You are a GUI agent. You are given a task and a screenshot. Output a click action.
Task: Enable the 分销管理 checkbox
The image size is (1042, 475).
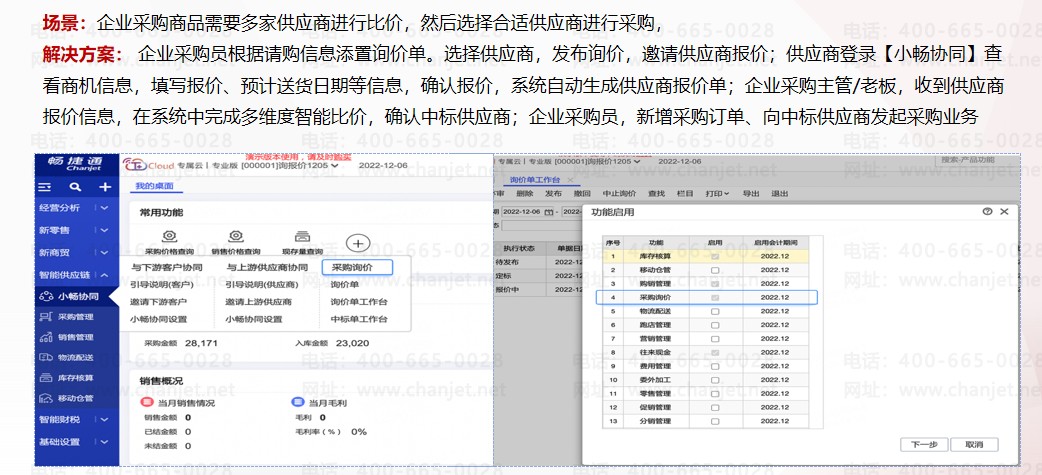(715, 421)
